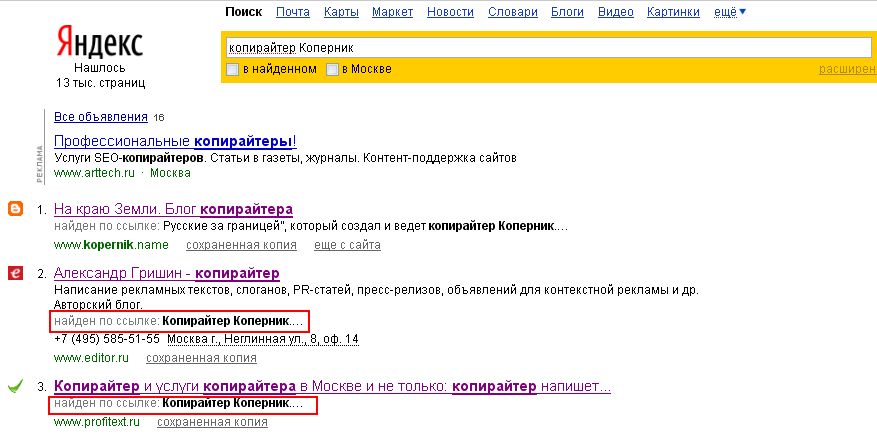This screenshot has width=877, height=436.
Task: Open result 'Копирайтер и услуги копирайтера в Москве'
Action: [332, 387]
